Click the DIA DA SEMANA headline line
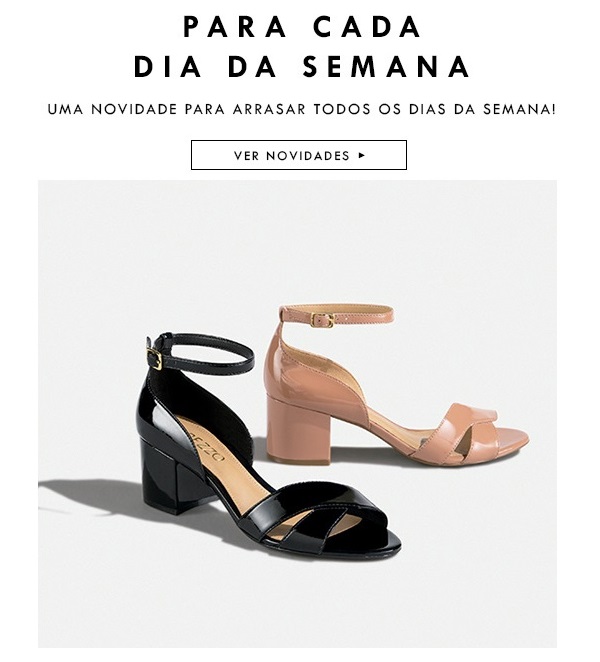 click(302, 66)
